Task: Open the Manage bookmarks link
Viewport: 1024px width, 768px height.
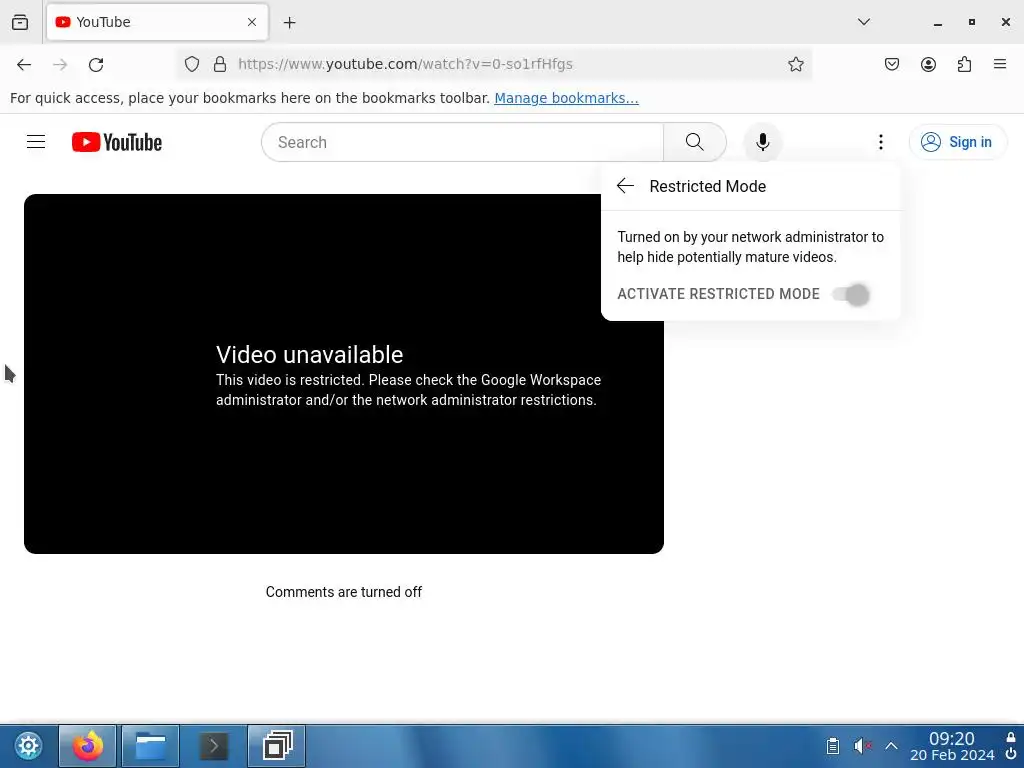Action: pos(566,98)
